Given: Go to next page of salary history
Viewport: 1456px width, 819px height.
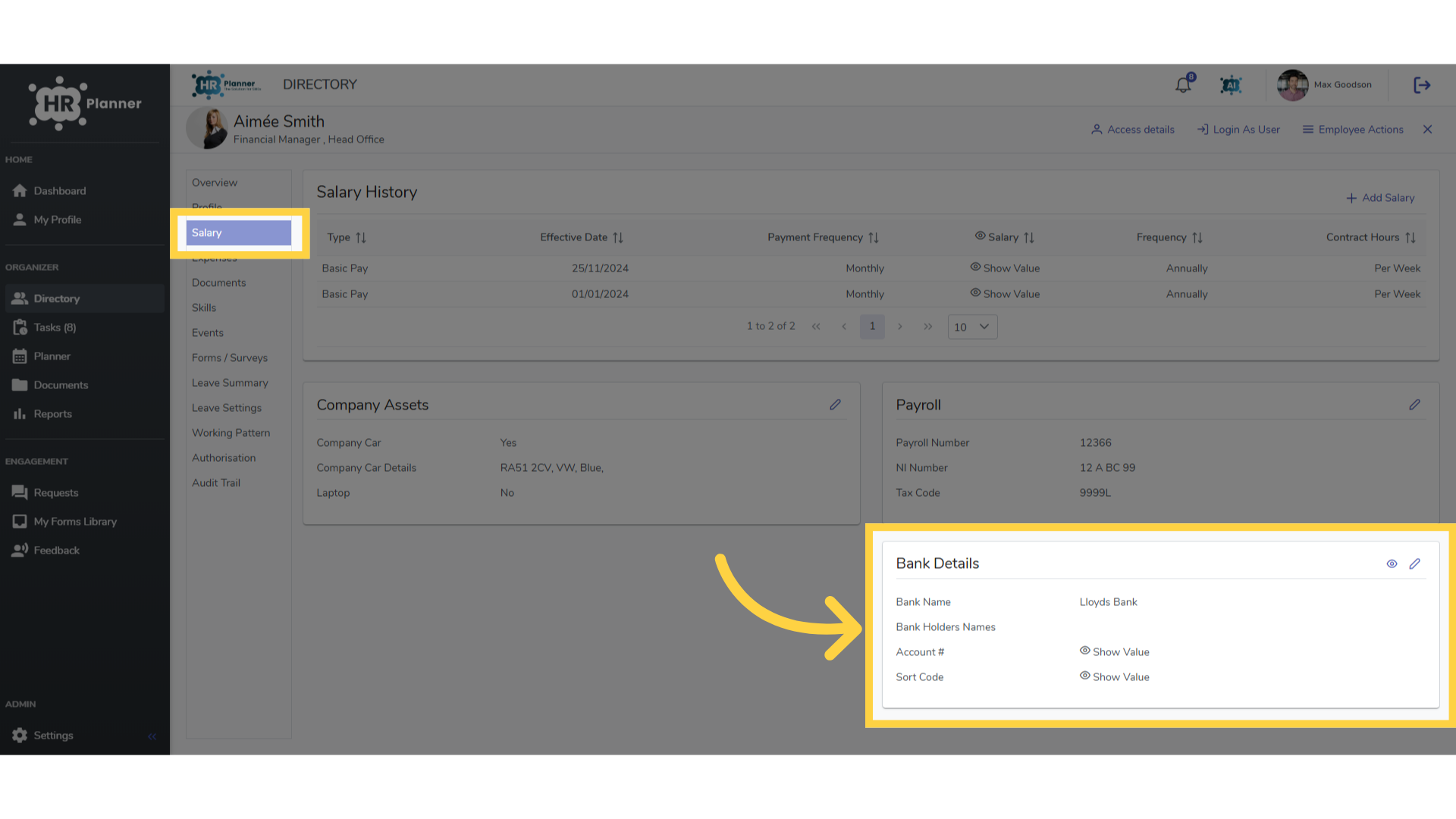Looking at the screenshot, I should 900,327.
